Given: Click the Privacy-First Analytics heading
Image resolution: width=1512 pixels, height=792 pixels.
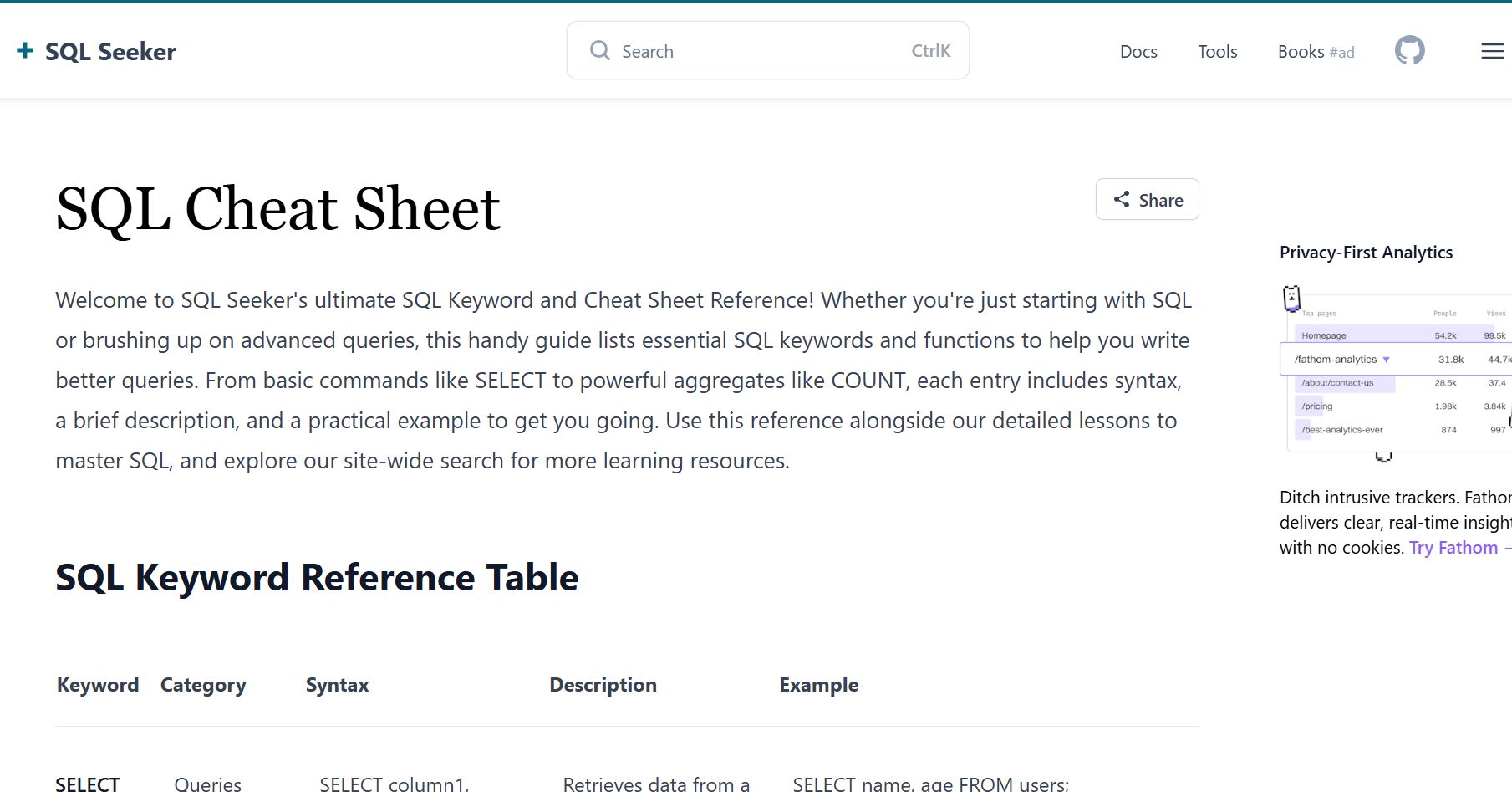Looking at the screenshot, I should coord(1366,252).
